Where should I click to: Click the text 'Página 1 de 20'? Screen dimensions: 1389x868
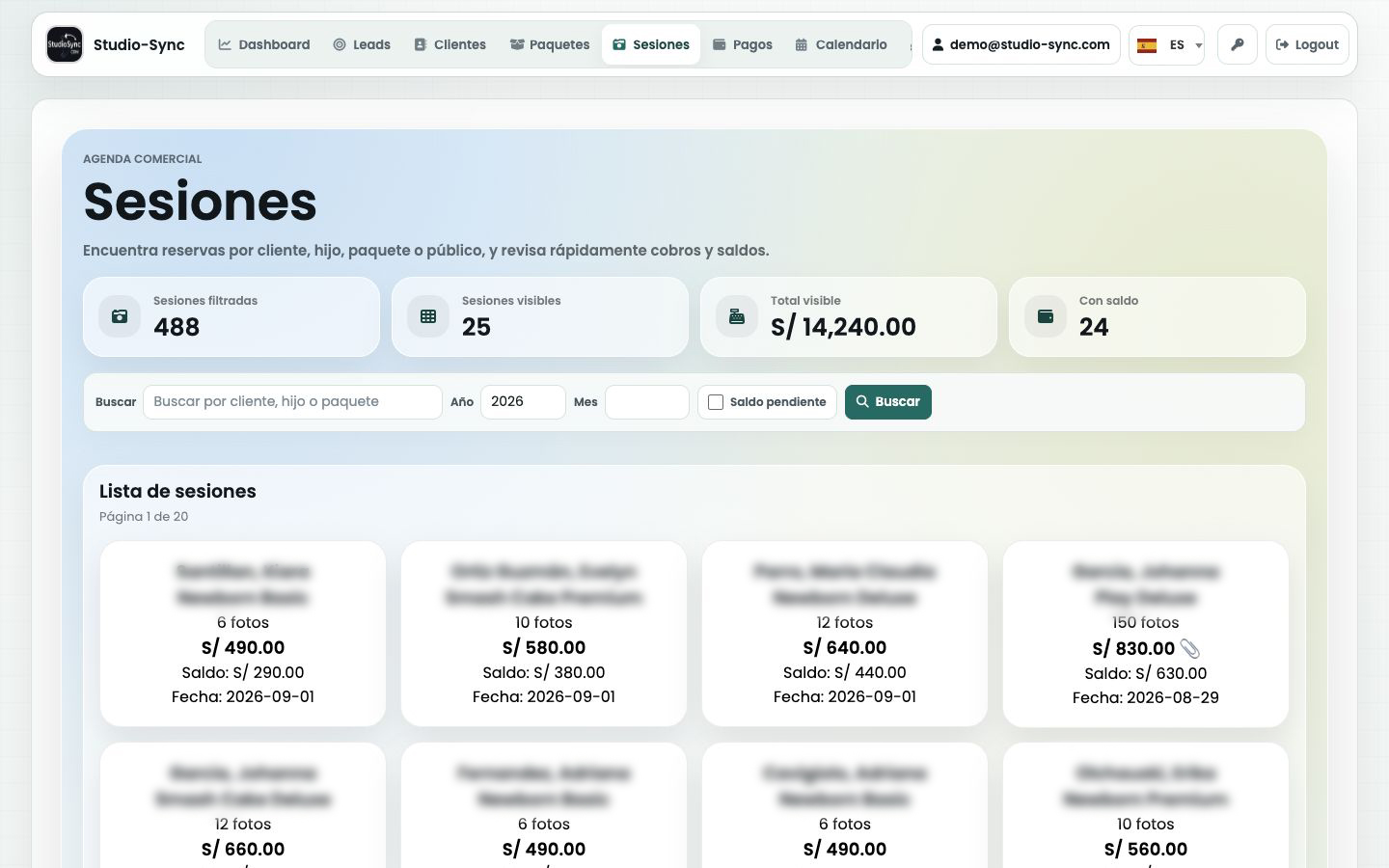(x=144, y=517)
